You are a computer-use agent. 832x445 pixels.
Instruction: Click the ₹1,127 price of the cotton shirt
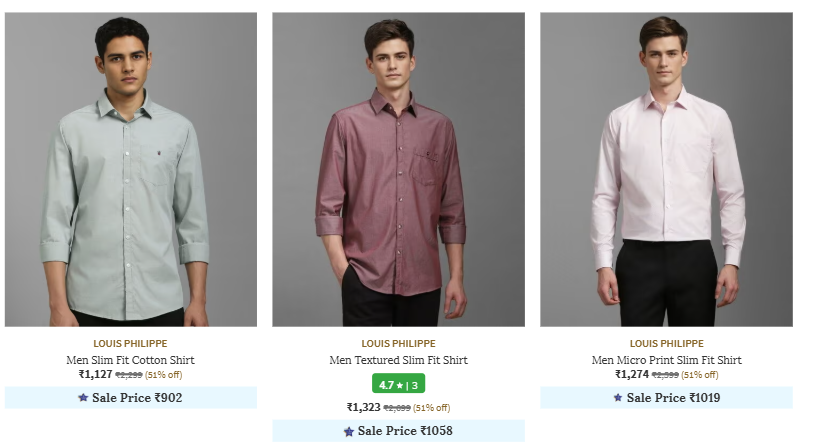(96, 375)
